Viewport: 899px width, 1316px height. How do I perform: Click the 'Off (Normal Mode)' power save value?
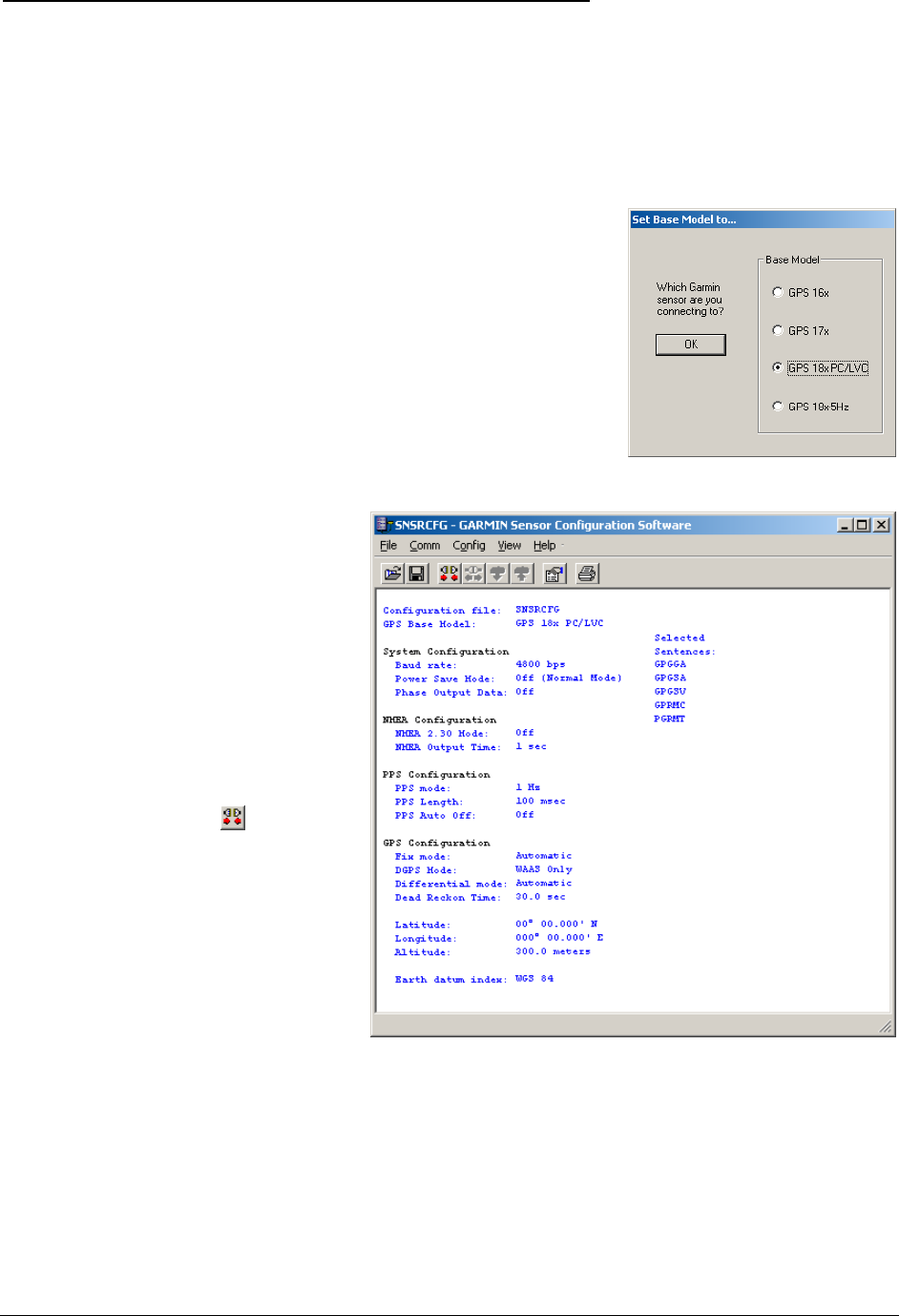pyautogui.click(x=569, y=678)
